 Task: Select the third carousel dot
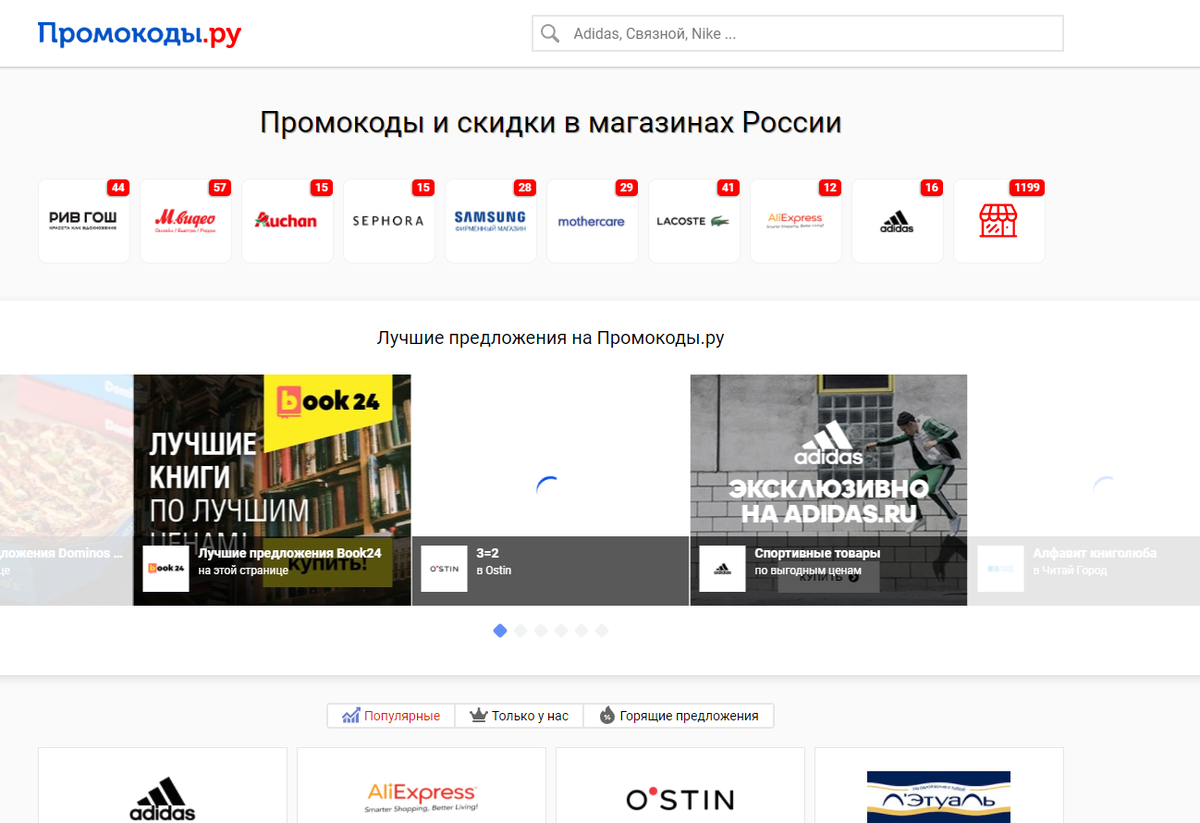(541, 630)
